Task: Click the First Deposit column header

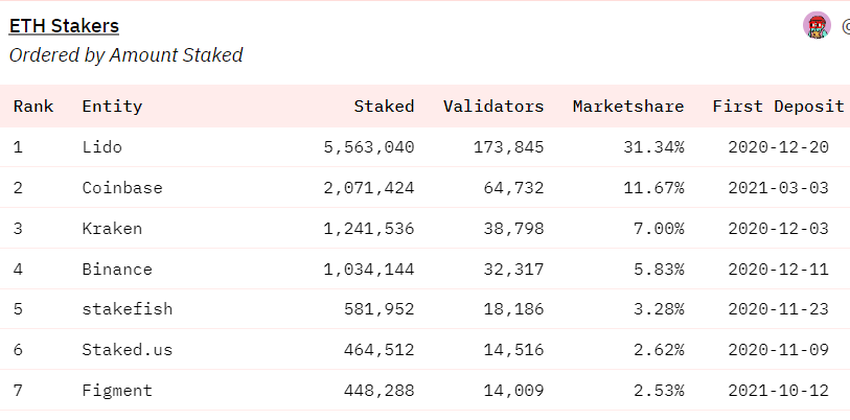Action: click(x=770, y=106)
